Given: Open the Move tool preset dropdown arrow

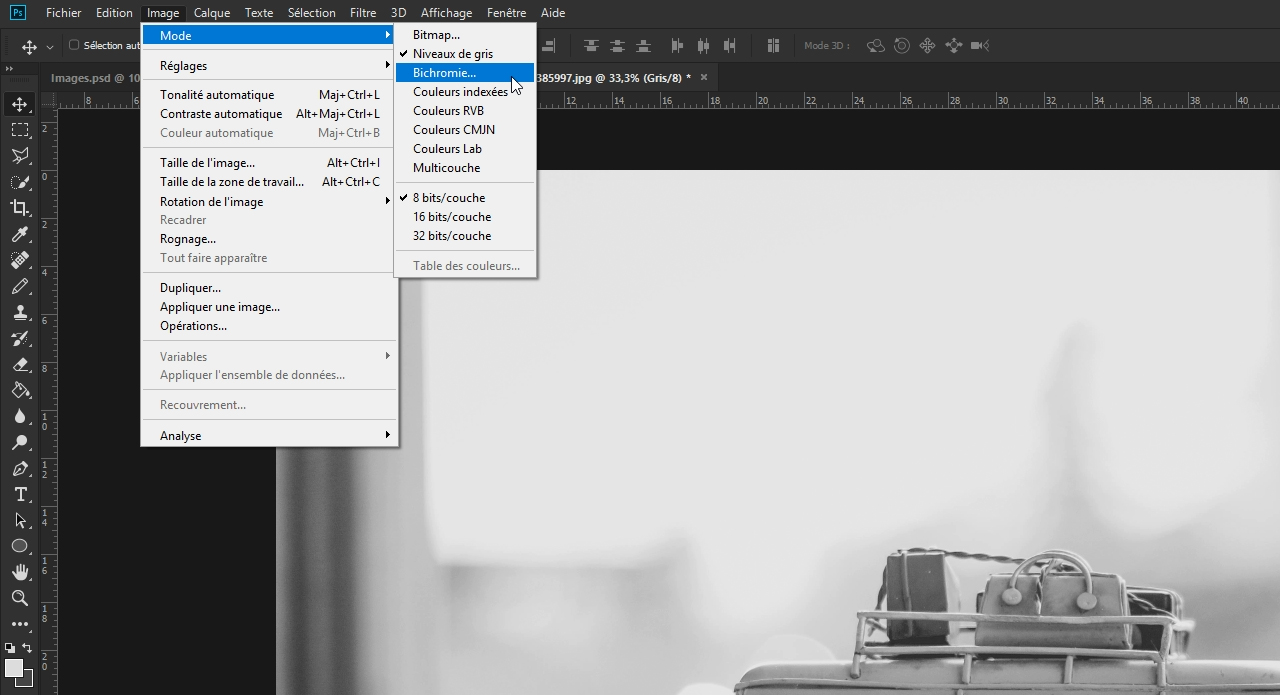Looking at the screenshot, I should (49, 47).
